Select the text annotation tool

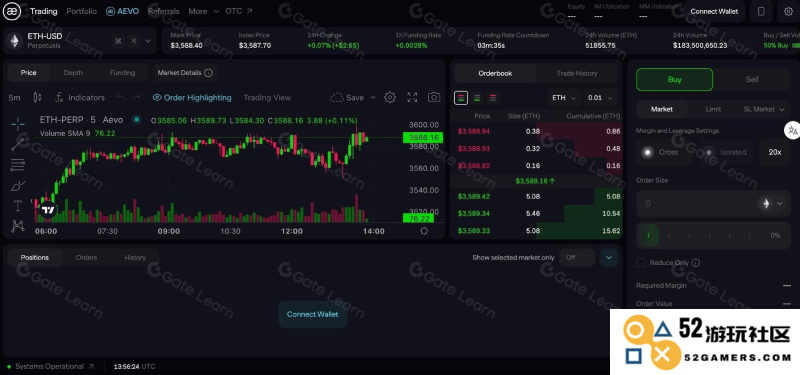coord(18,206)
